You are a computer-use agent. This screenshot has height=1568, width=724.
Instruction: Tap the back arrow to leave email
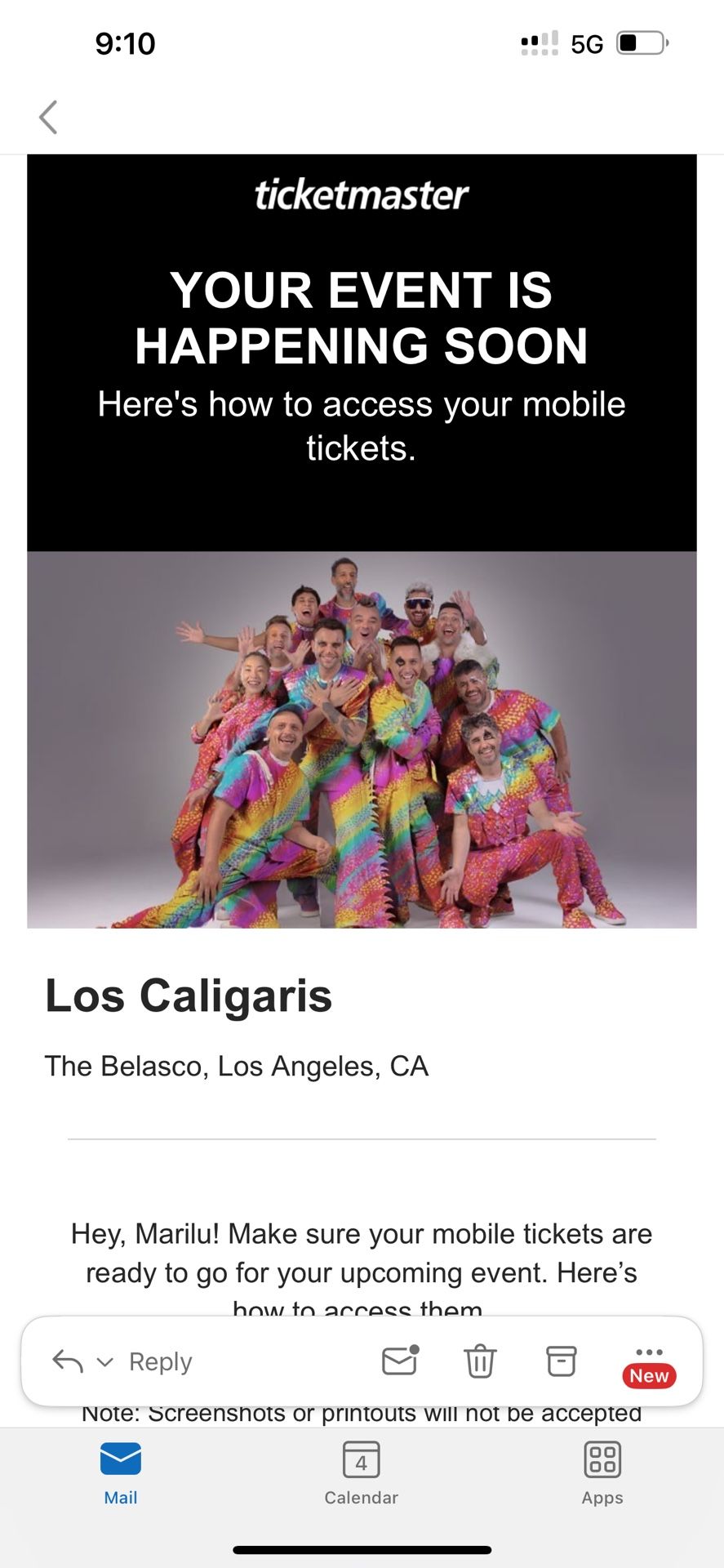point(49,117)
